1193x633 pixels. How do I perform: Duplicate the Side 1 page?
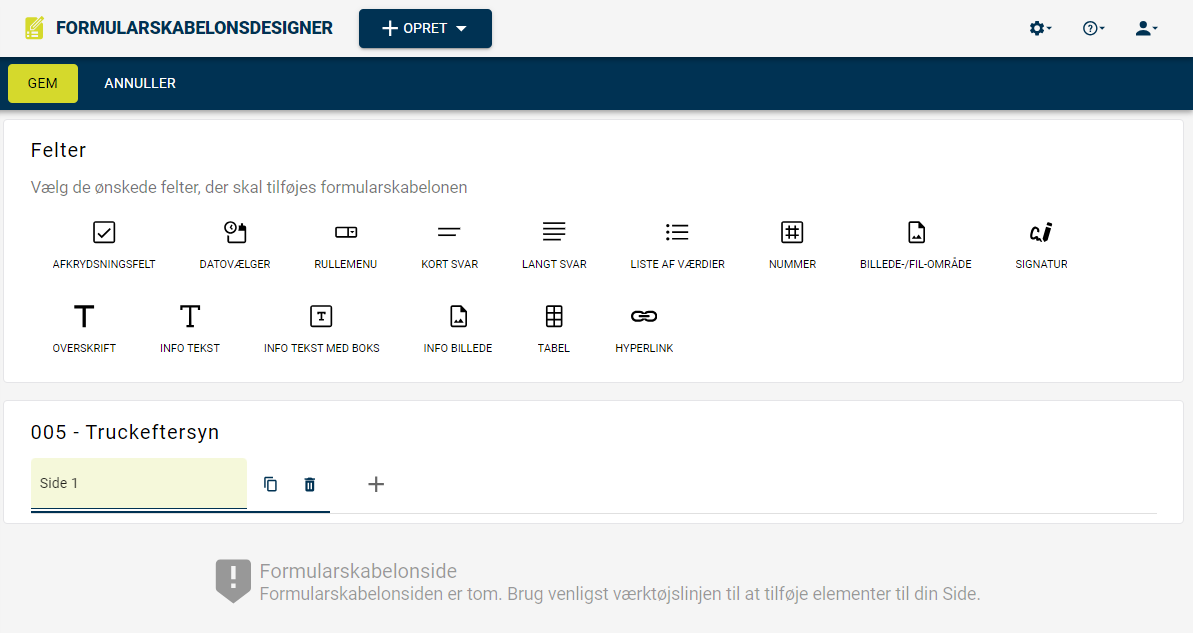(270, 484)
